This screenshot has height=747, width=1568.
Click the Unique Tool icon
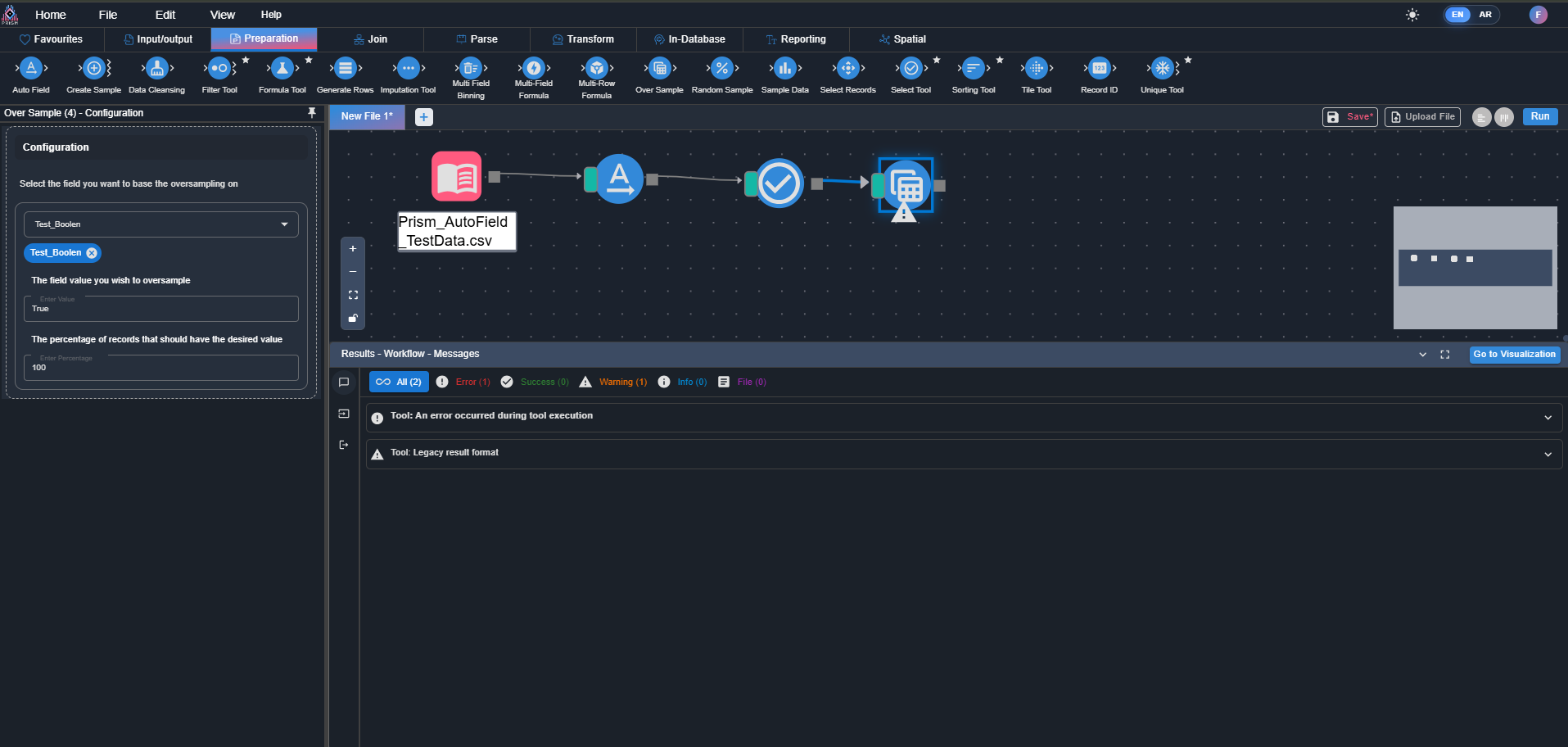click(x=1162, y=69)
